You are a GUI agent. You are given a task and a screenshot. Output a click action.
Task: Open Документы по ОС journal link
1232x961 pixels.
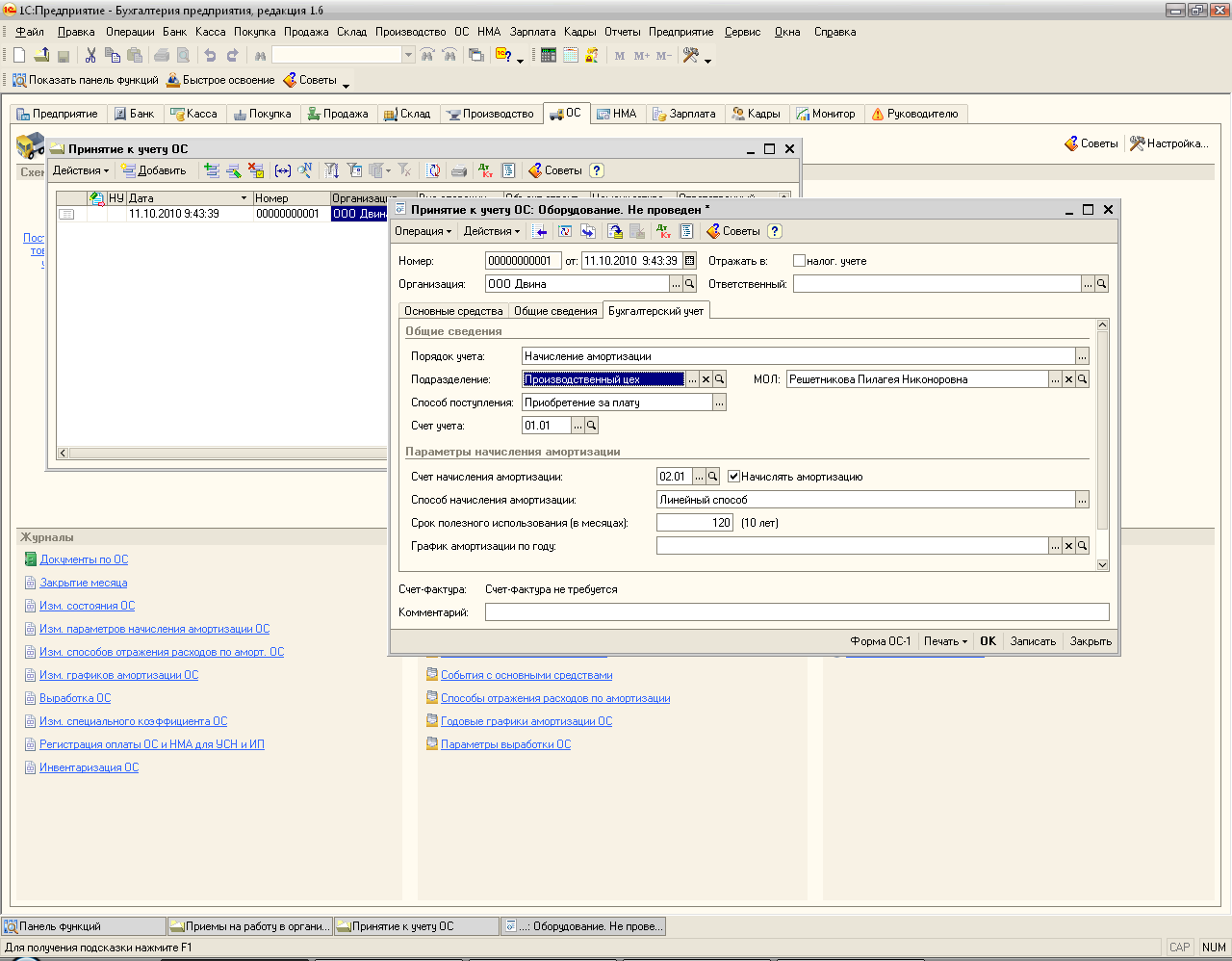84,559
